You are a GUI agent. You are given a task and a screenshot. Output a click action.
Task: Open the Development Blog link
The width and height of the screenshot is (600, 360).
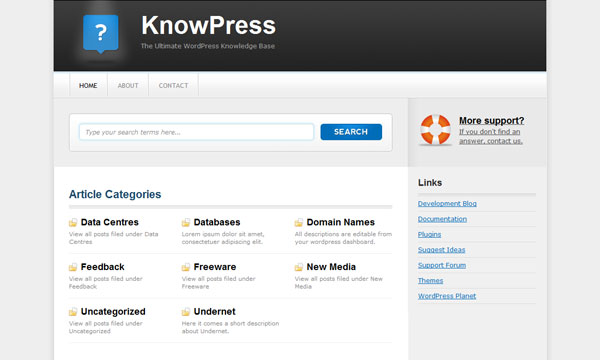pyautogui.click(x=447, y=204)
